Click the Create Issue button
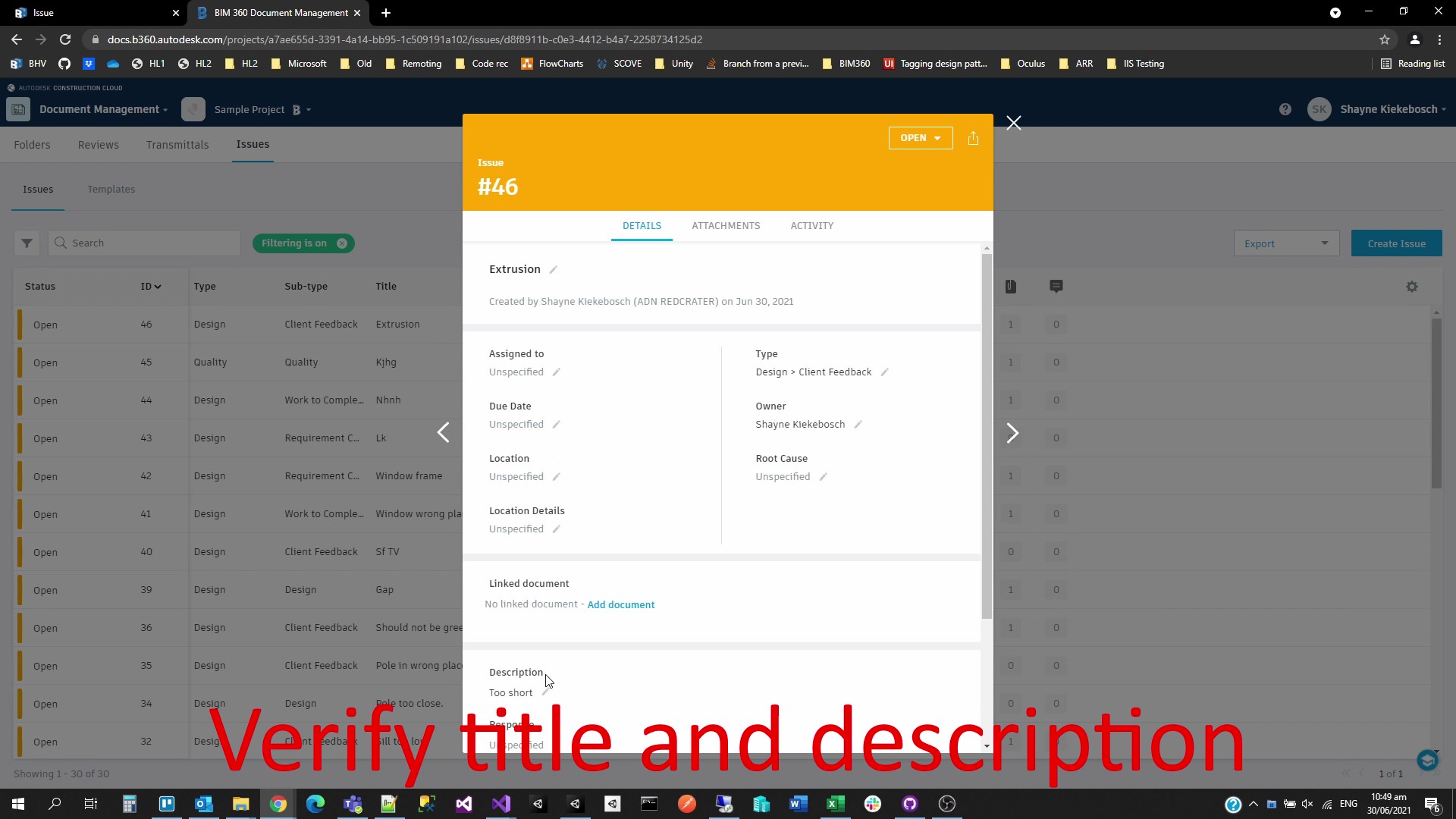The height and width of the screenshot is (819, 1456). coord(1396,243)
